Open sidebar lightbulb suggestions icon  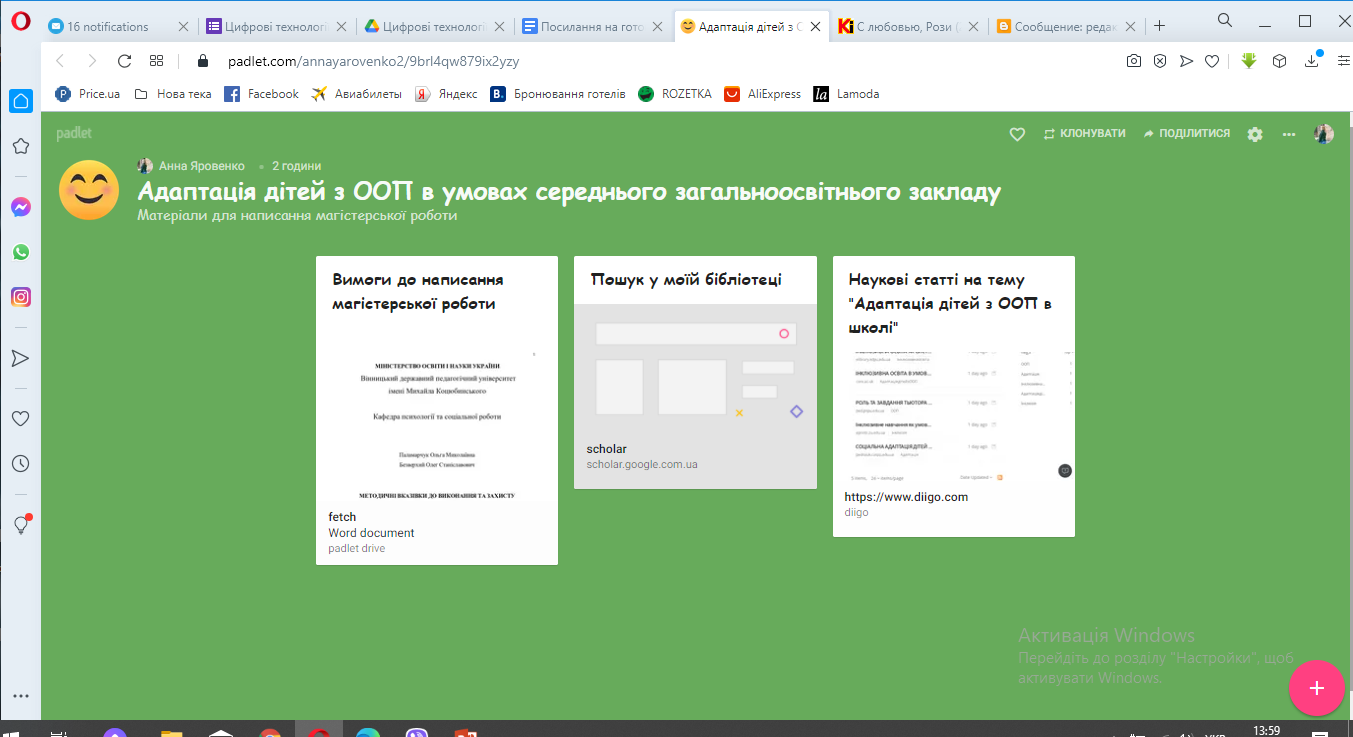point(20,525)
